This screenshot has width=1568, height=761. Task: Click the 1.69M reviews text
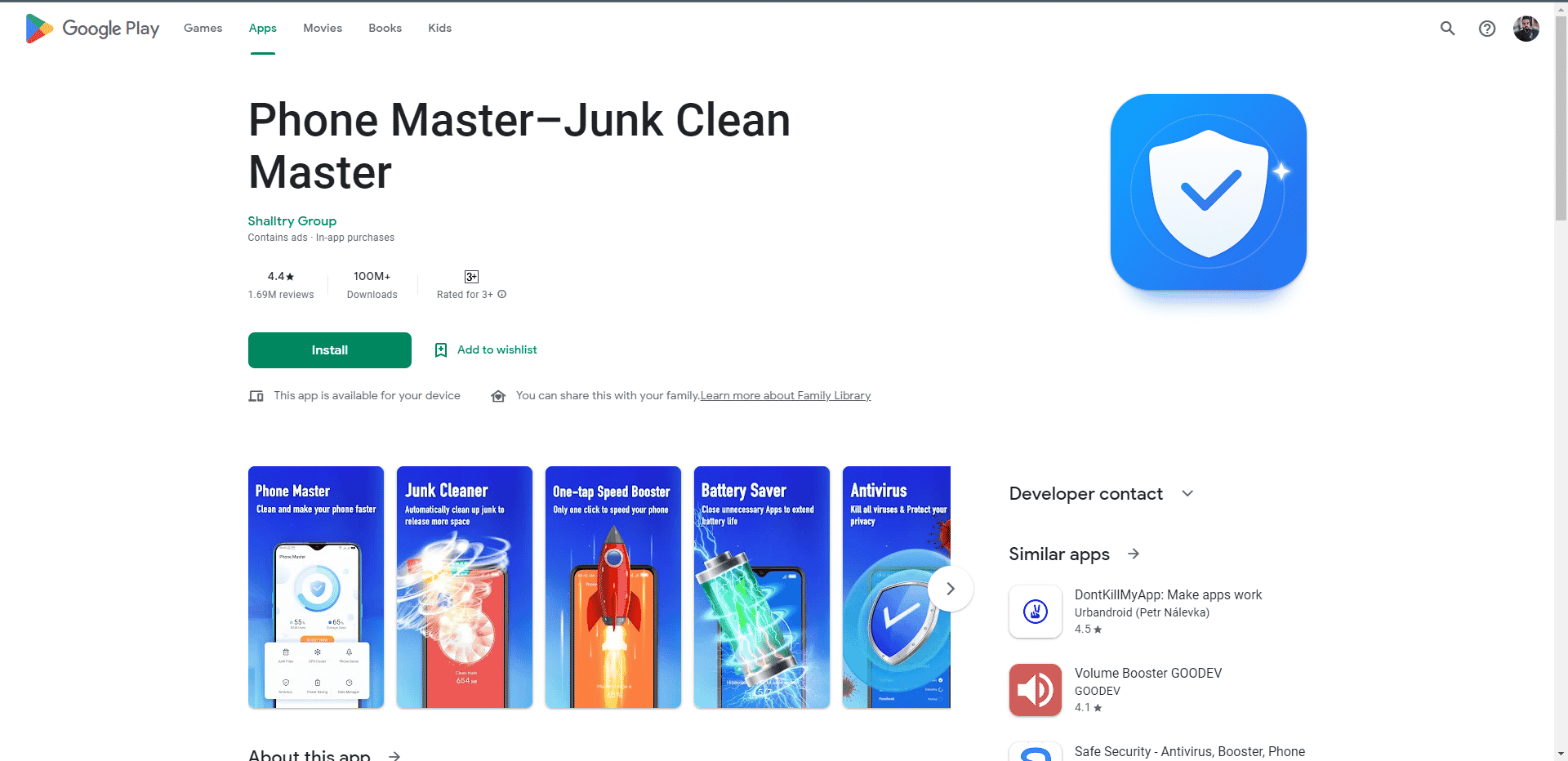point(281,295)
